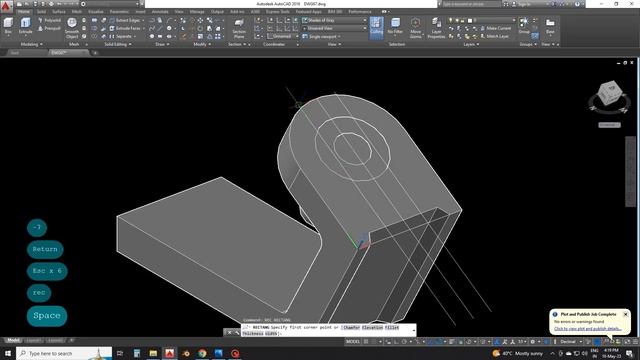
Task: Select the Extrude tool
Action: tap(25, 26)
